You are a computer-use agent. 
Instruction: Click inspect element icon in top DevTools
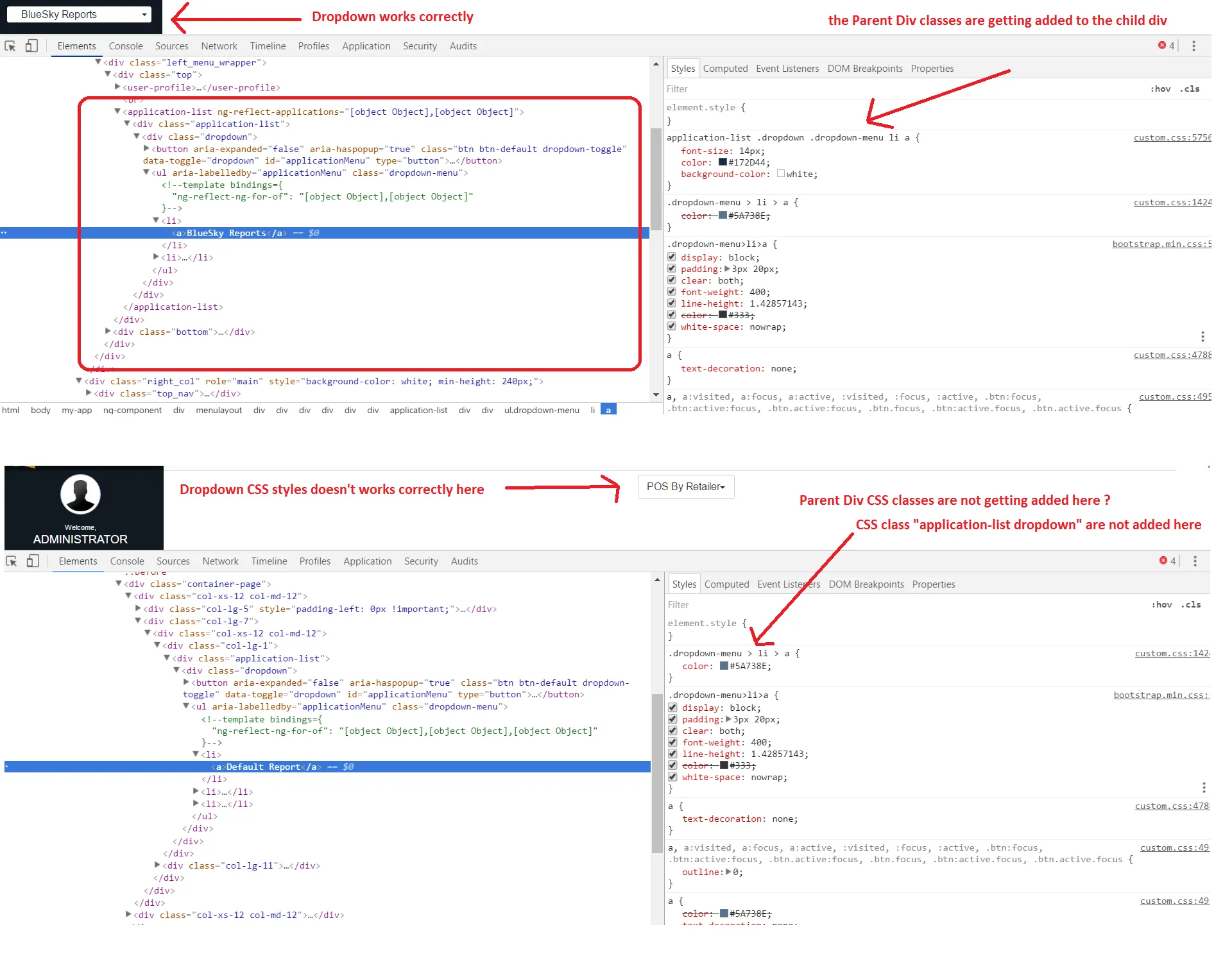pos(10,46)
